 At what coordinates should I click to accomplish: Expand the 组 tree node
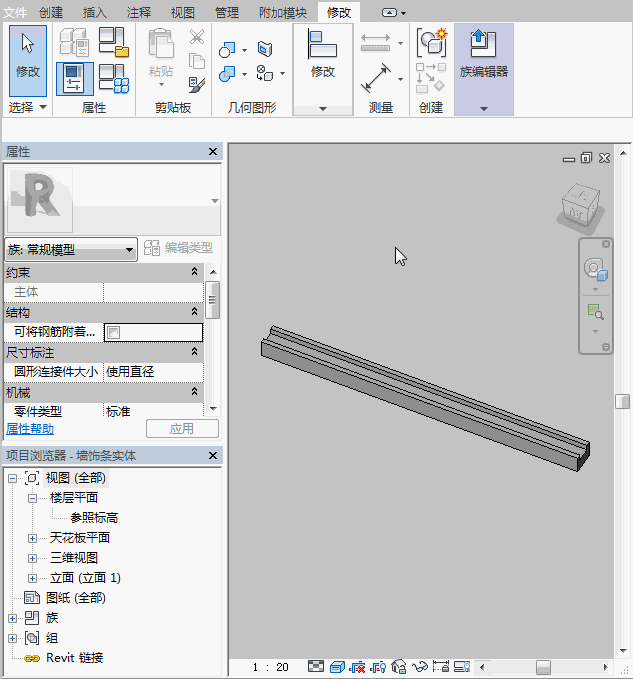[x=13, y=638]
